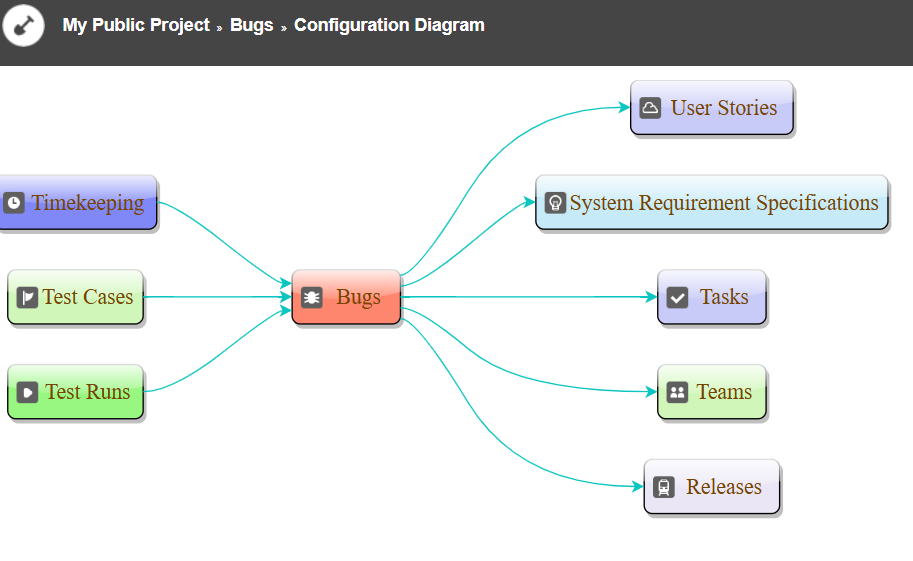Open the Test Cases node label

point(88,297)
